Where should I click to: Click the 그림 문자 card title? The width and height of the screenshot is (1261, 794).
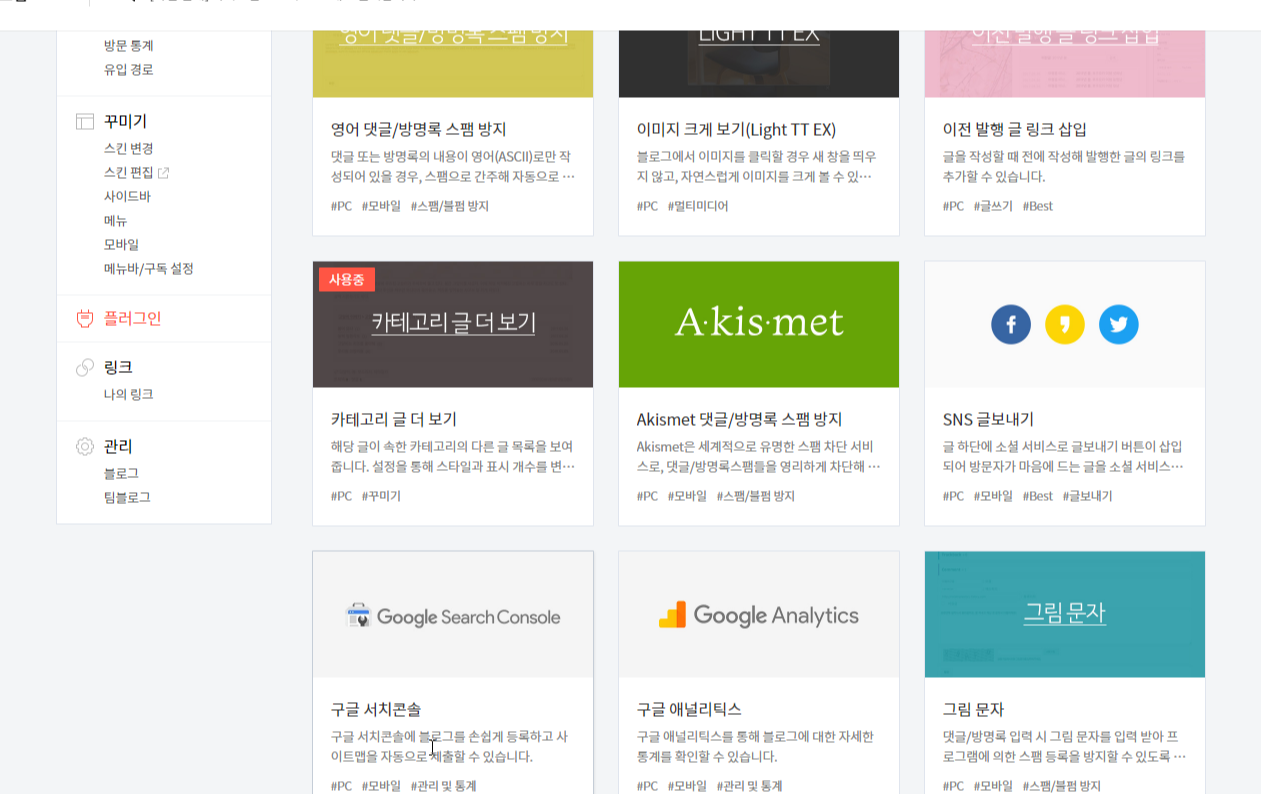[x=973, y=710]
